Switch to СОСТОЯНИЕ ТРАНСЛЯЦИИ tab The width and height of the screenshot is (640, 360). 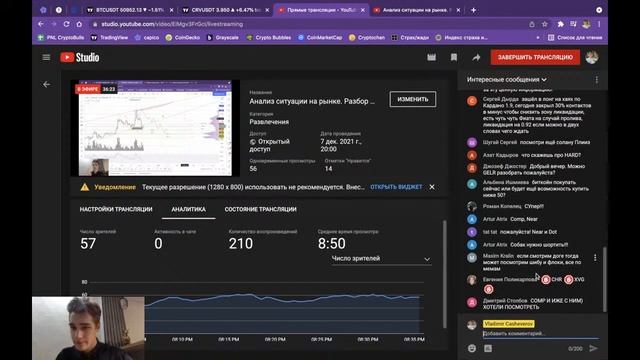click(260, 209)
